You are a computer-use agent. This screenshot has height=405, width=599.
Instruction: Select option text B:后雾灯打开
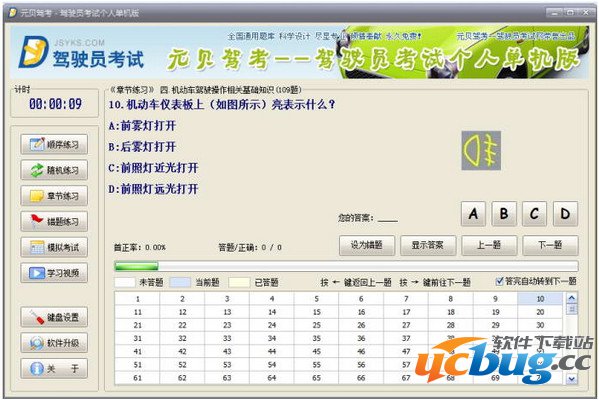(142, 147)
